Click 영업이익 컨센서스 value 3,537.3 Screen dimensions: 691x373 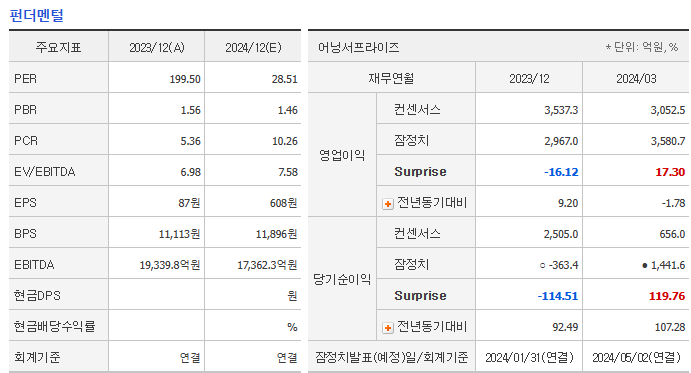pyautogui.click(x=561, y=110)
